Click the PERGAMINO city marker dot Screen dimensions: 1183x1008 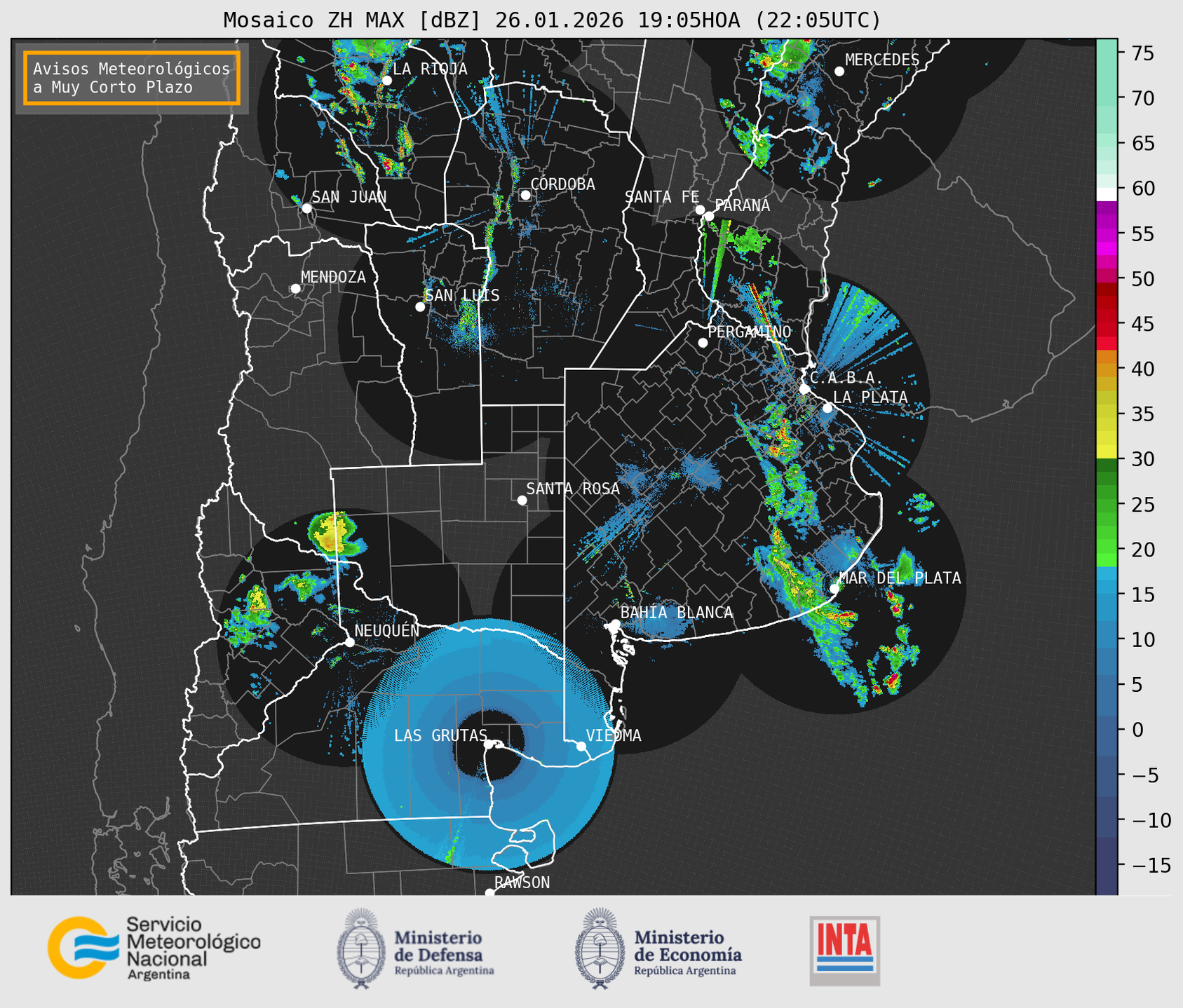tap(703, 343)
